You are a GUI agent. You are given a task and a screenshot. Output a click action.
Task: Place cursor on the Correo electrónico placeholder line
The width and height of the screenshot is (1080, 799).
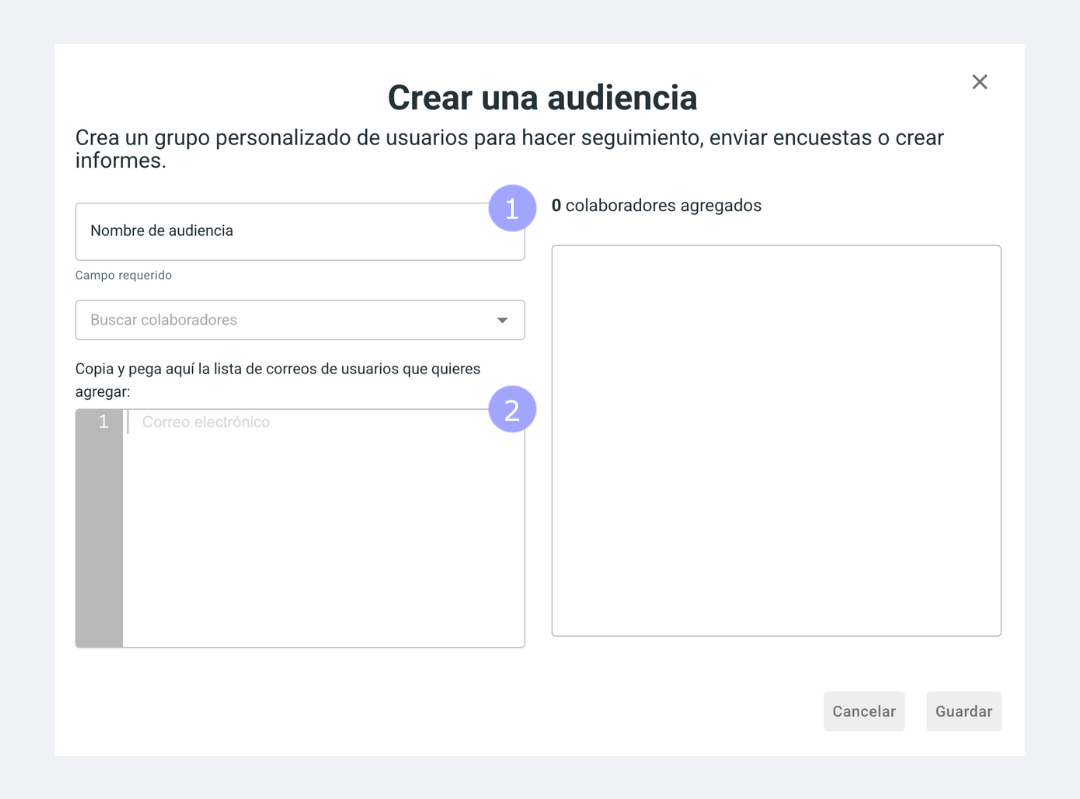tap(206, 422)
